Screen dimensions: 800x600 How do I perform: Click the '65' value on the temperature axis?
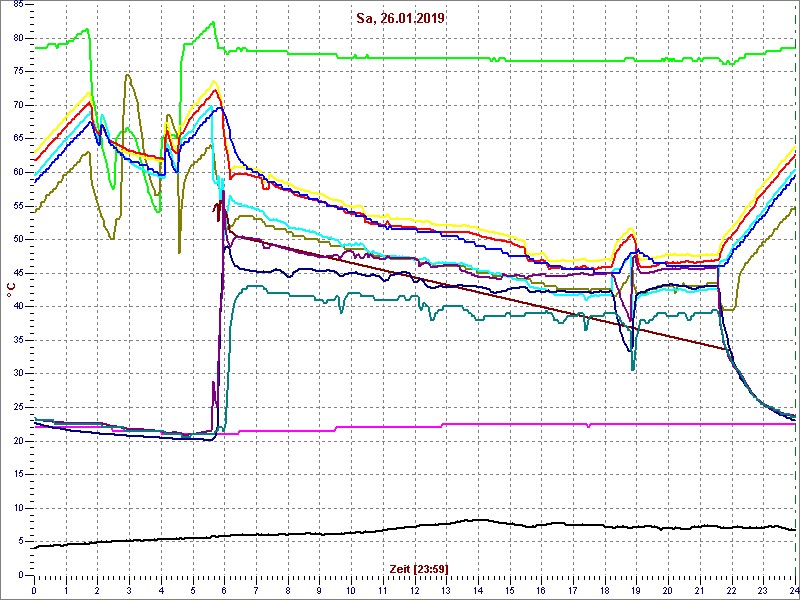point(18,139)
